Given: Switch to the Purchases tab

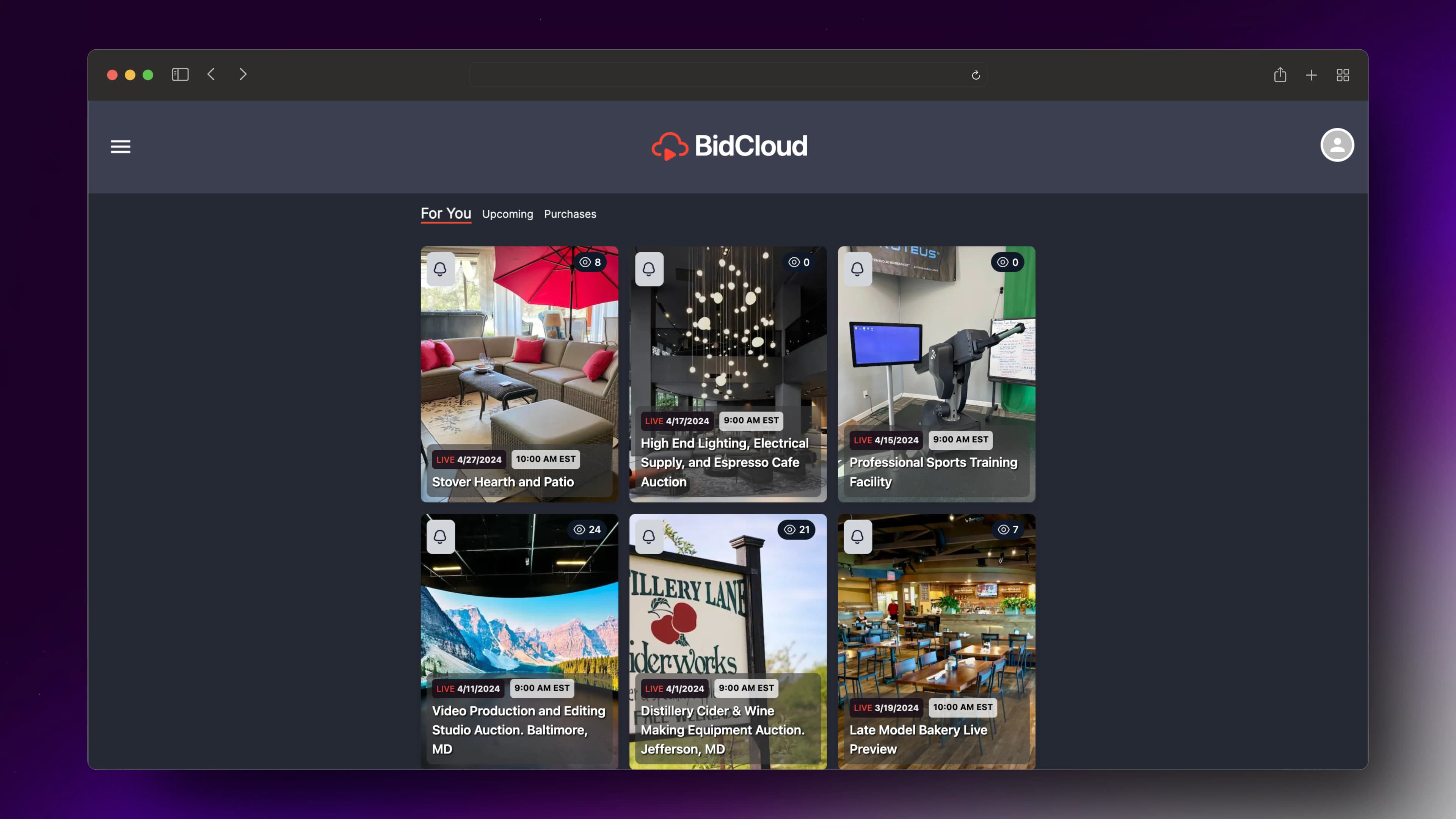Looking at the screenshot, I should tap(570, 214).
